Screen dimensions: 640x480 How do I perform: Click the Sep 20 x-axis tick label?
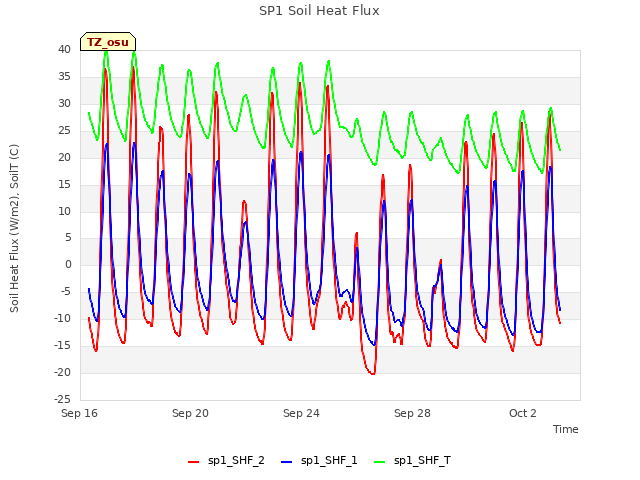190,413
